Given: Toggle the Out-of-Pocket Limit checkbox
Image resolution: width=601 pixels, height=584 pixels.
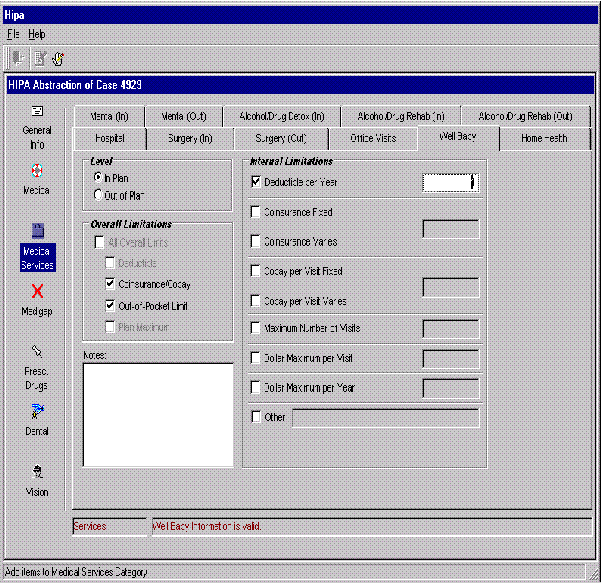Looking at the screenshot, I should (x=111, y=306).
